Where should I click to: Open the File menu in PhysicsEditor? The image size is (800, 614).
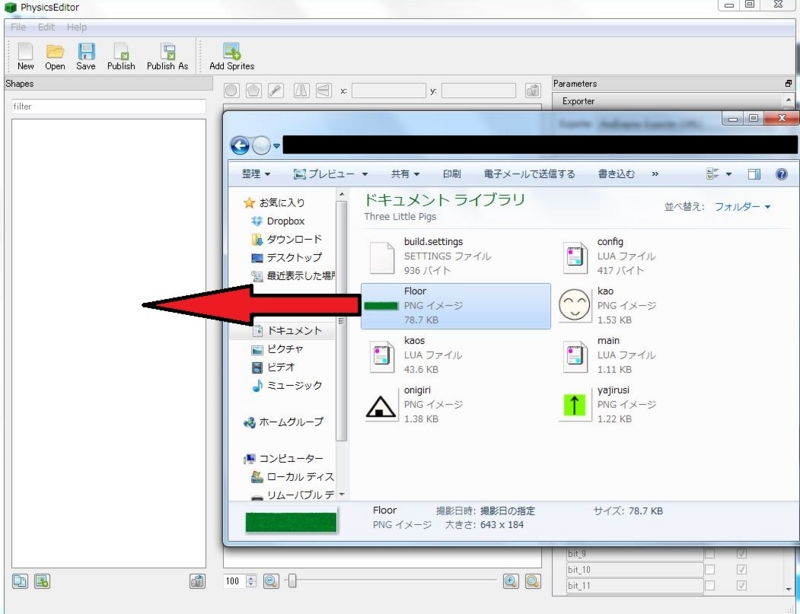click(x=18, y=27)
